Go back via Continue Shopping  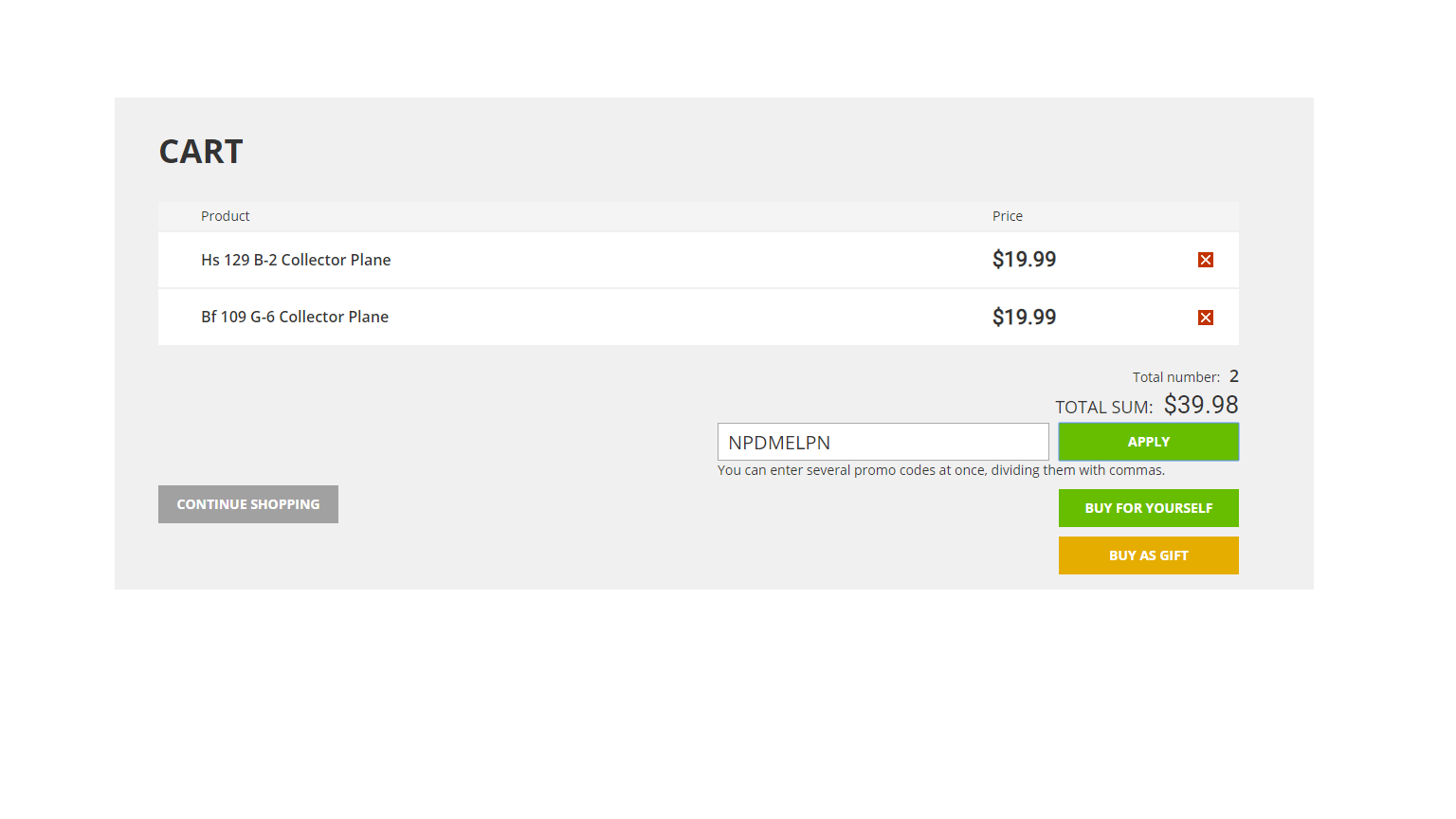point(248,504)
